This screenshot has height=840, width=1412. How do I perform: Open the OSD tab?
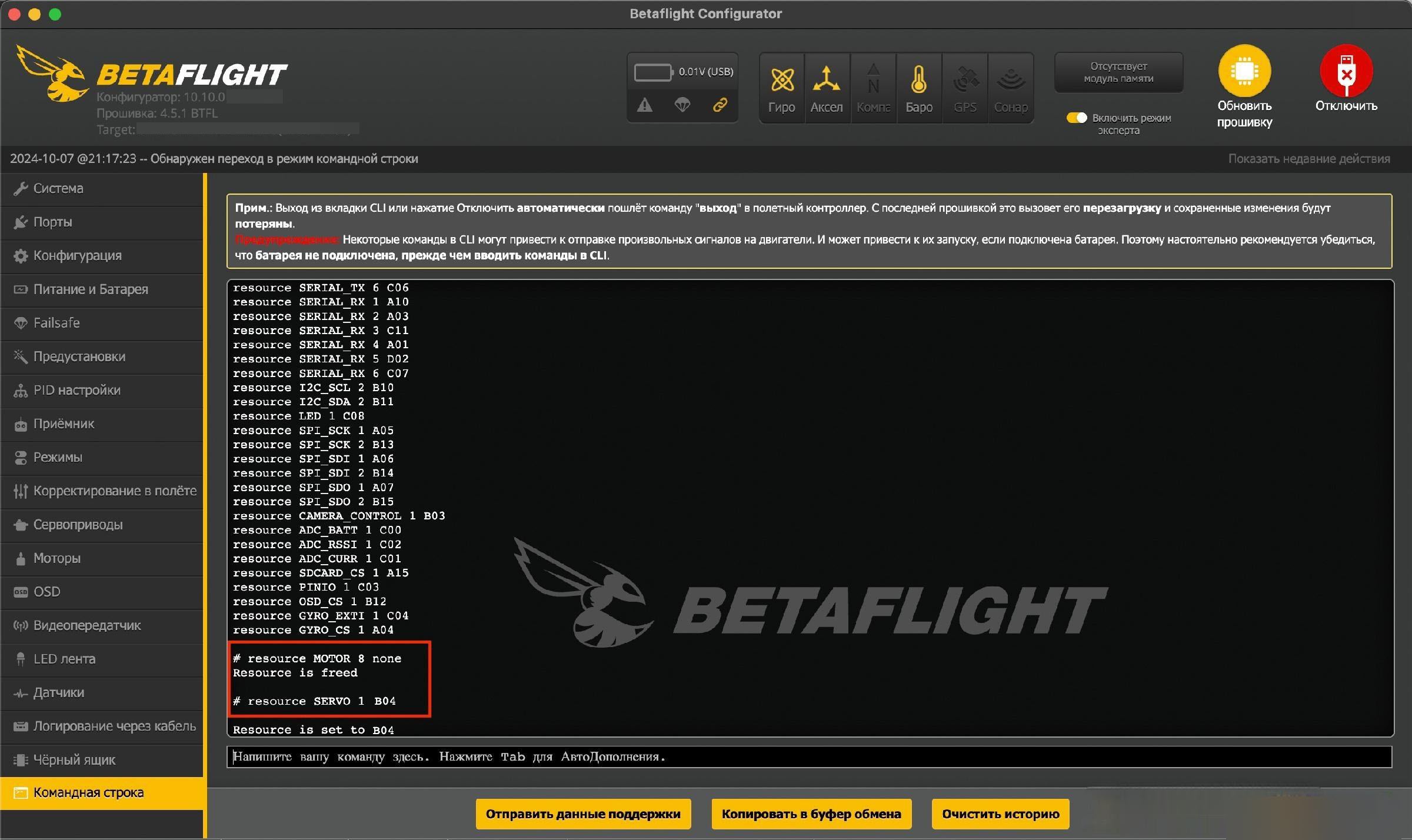point(102,591)
